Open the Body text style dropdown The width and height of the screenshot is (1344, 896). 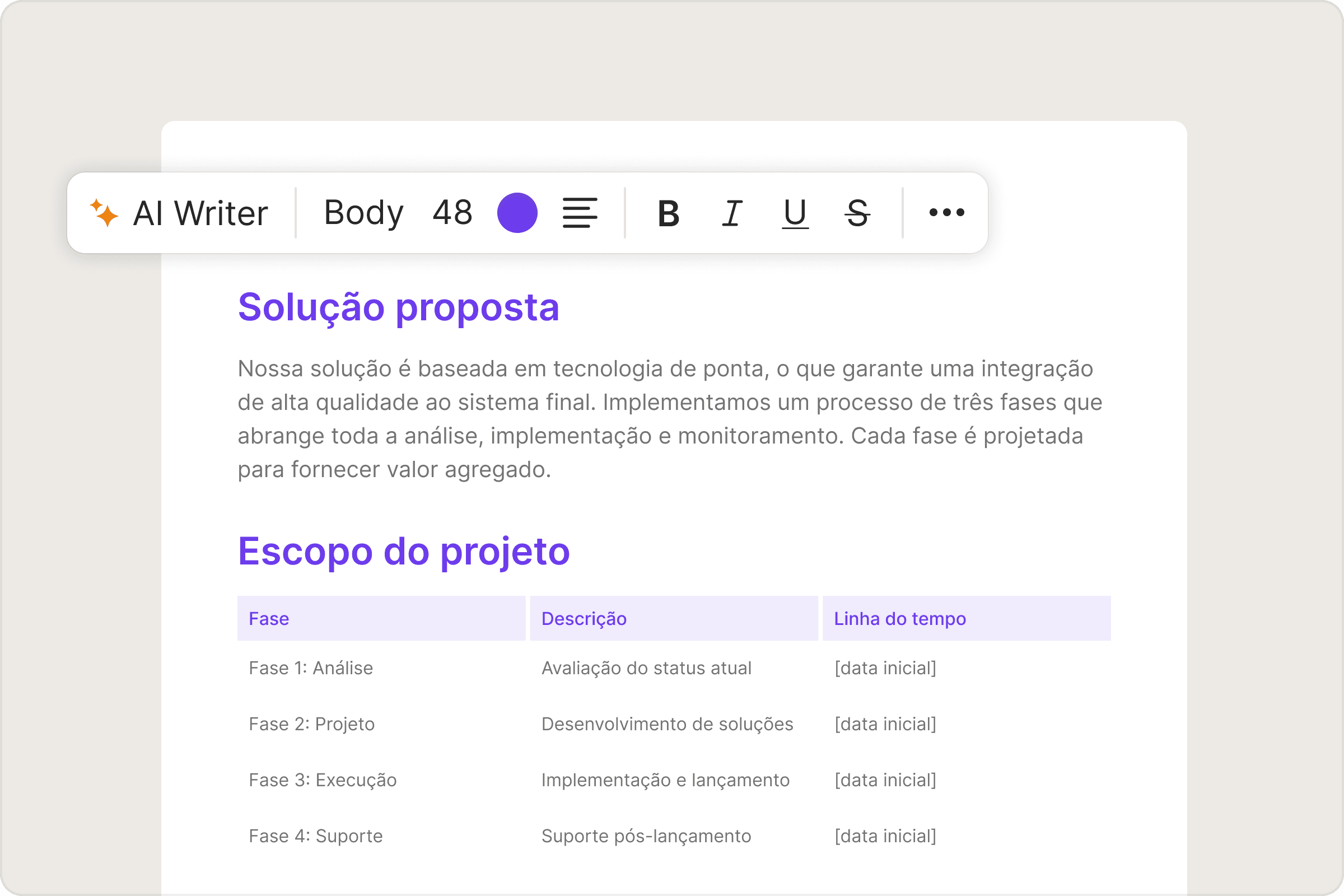(363, 213)
